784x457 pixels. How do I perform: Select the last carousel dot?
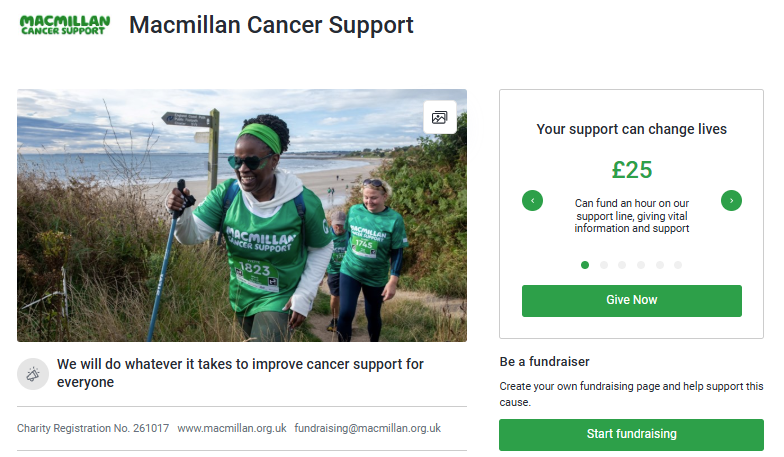[x=678, y=265]
